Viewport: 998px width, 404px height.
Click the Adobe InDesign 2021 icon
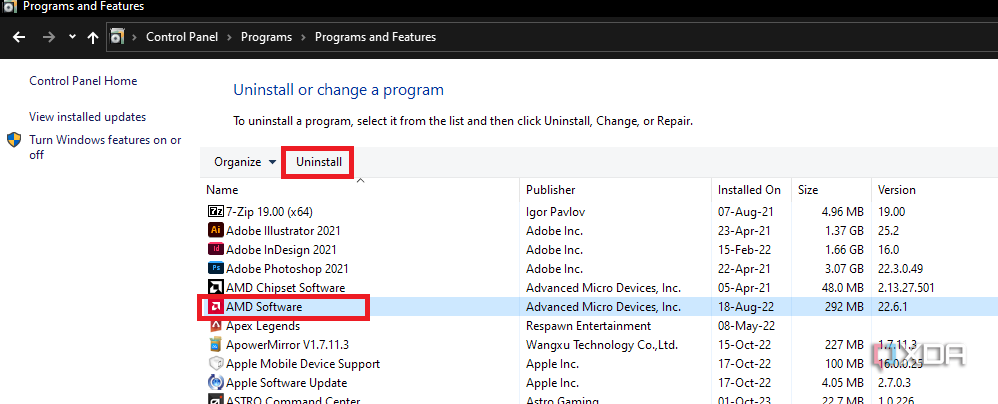click(215, 250)
